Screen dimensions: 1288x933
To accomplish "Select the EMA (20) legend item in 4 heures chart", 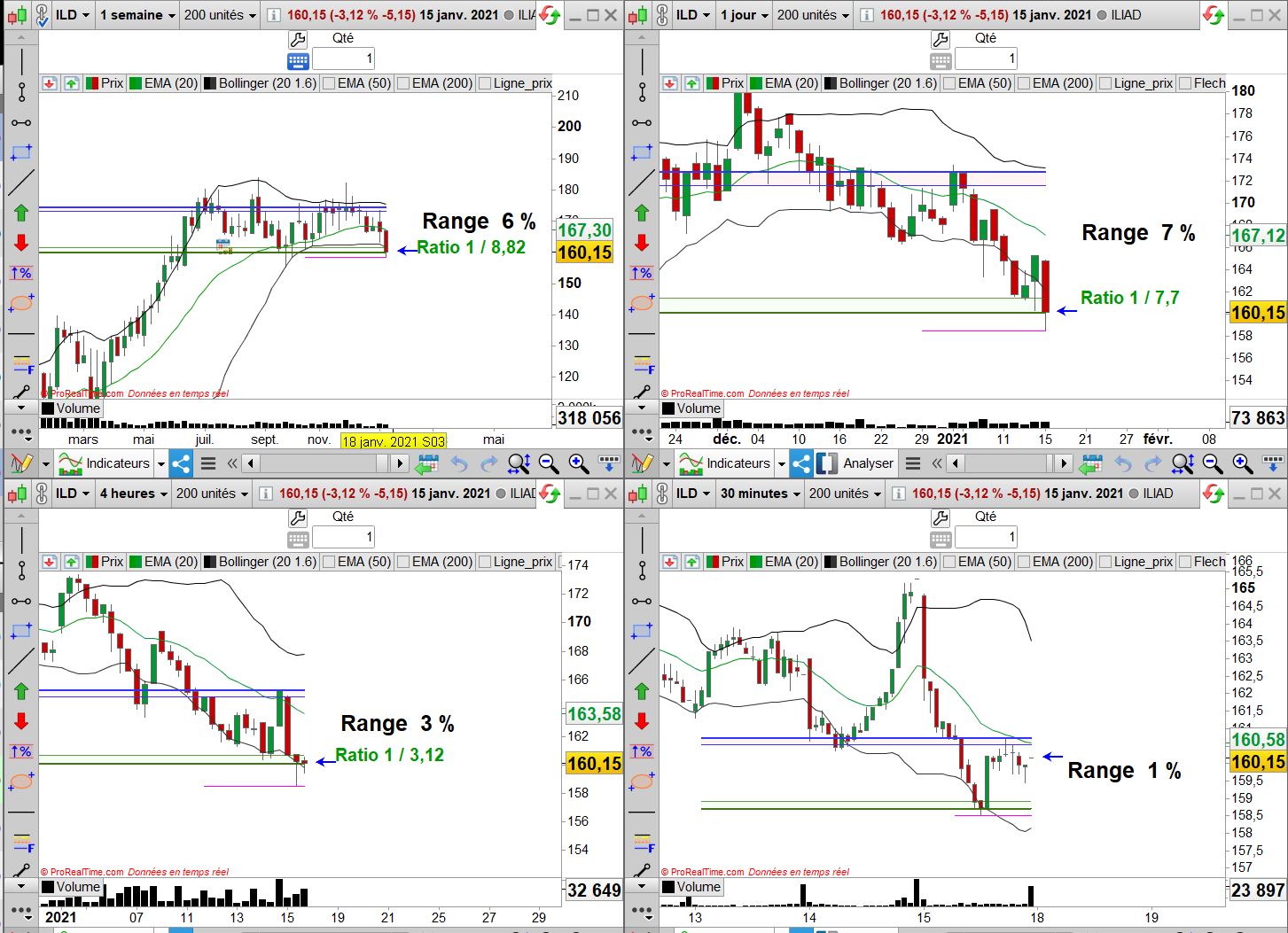I will point(163,562).
